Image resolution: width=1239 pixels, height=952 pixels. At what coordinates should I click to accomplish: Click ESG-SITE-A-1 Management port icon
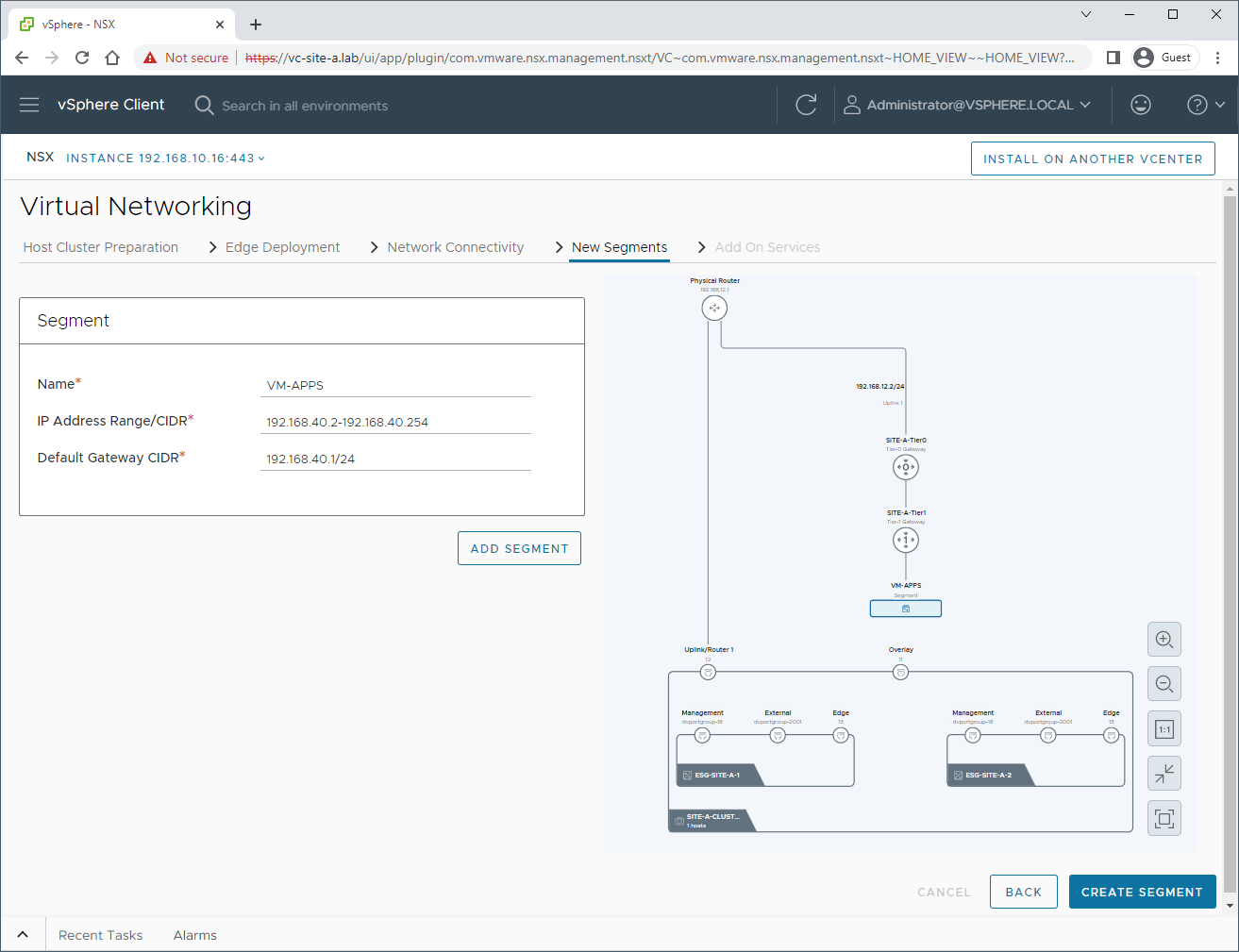702,735
